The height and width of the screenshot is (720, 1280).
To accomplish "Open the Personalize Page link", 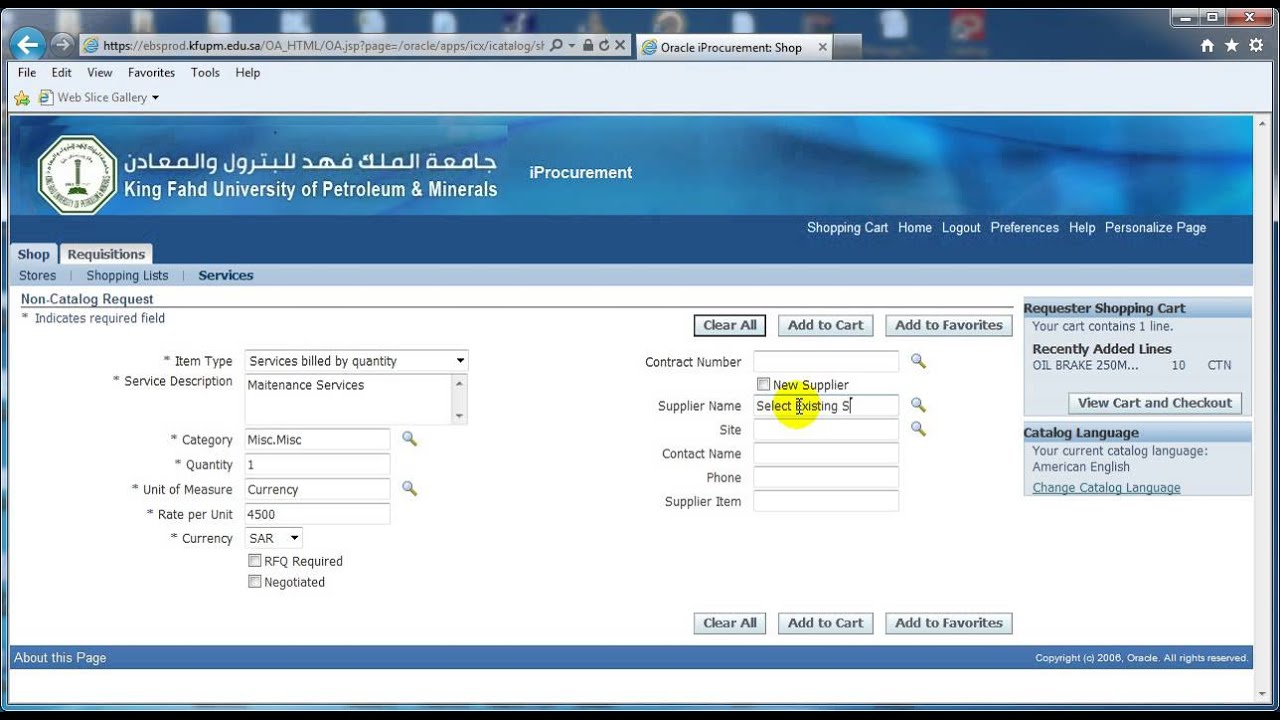I will (x=1155, y=227).
